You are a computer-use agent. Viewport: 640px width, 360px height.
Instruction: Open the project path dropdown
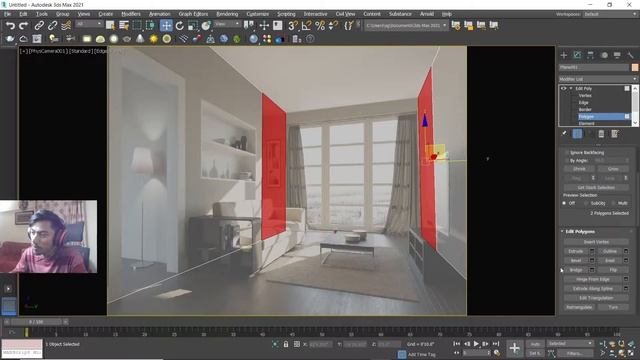(406, 25)
